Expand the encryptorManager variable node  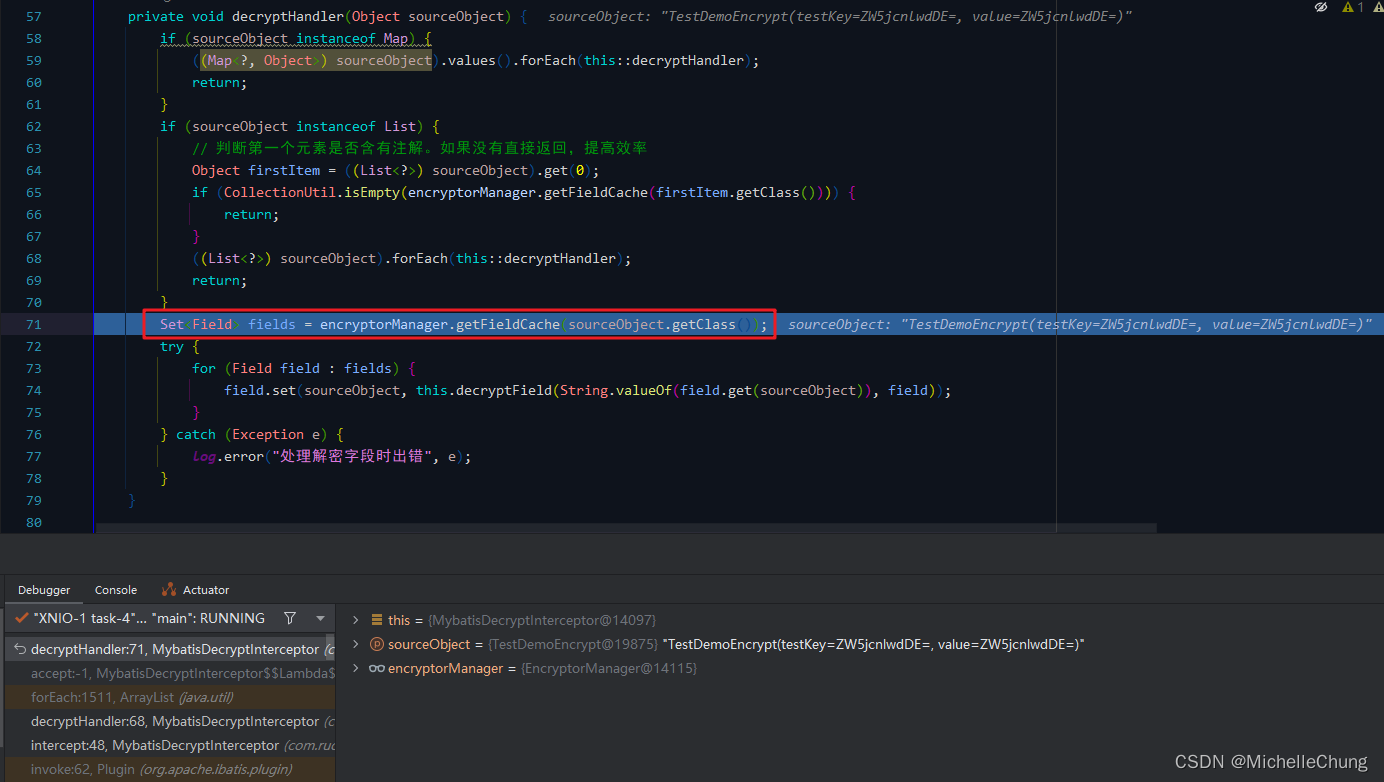355,668
